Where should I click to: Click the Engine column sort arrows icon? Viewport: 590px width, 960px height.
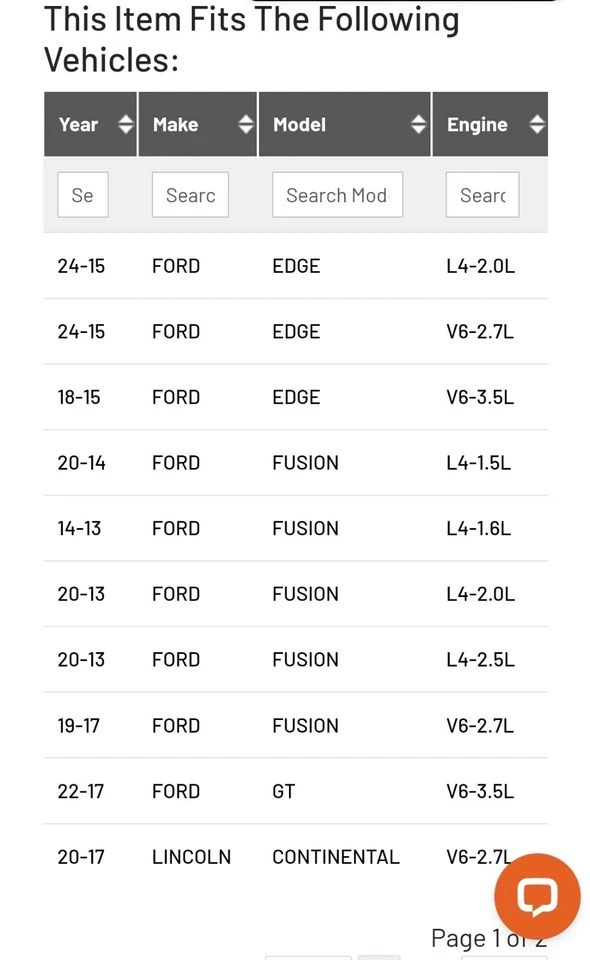(537, 124)
